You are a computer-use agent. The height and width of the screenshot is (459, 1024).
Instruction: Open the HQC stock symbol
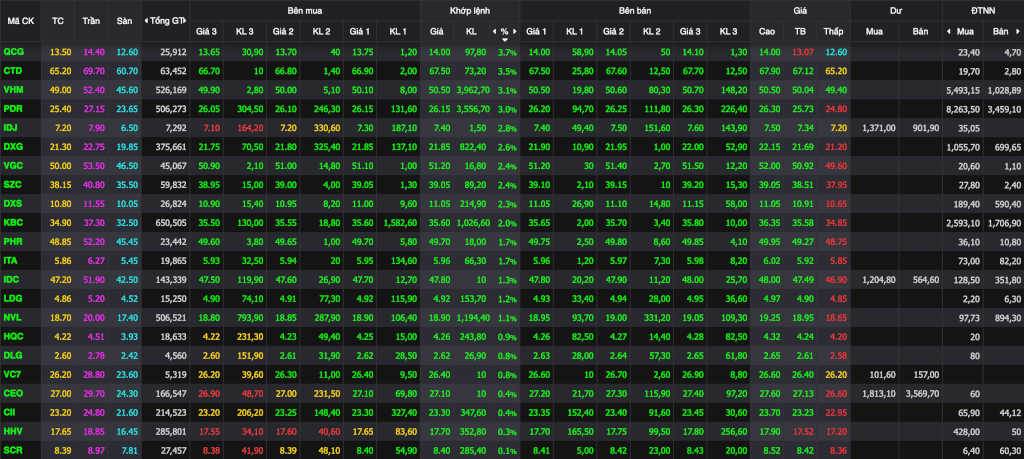(x=12, y=337)
